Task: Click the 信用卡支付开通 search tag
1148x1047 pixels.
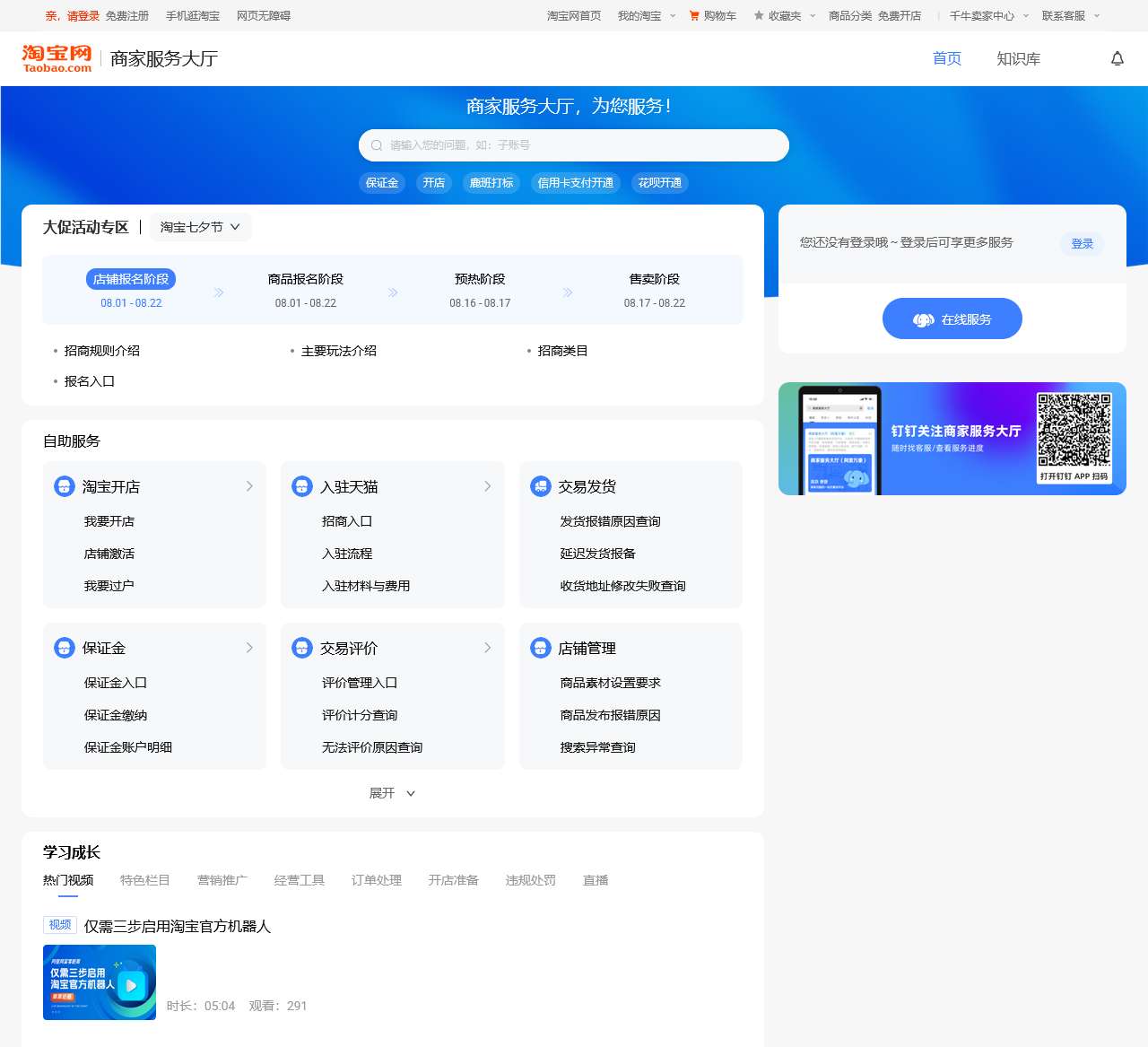Action: (x=576, y=182)
